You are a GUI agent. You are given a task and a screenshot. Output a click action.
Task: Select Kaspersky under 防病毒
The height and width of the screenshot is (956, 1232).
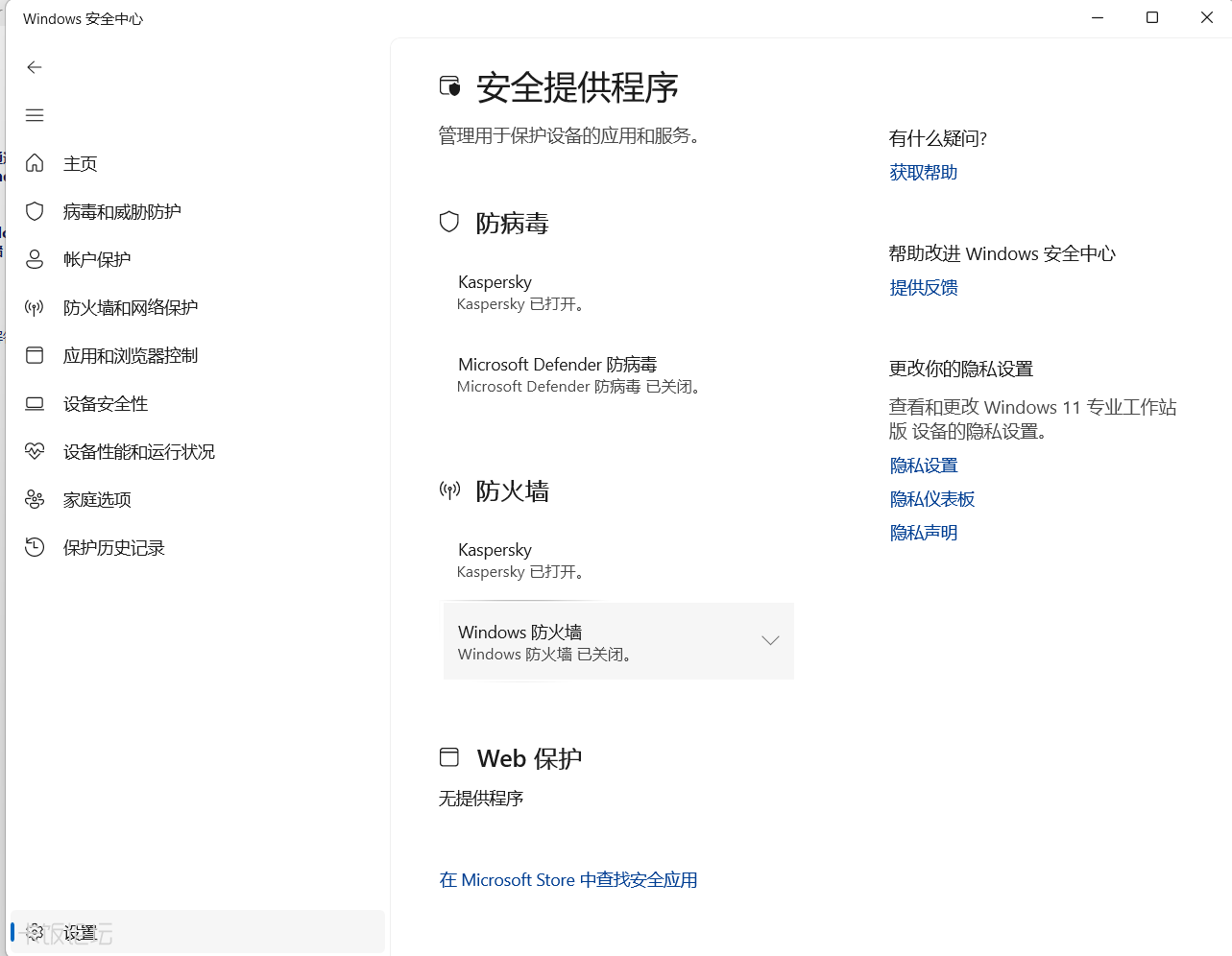click(618, 292)
